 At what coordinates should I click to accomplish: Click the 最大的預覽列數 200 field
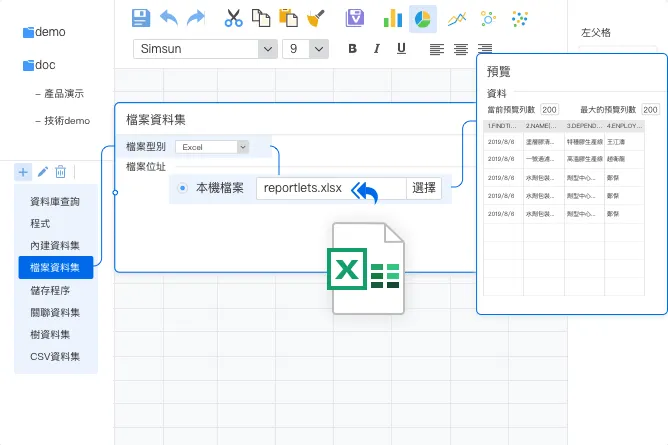(650, 110)
